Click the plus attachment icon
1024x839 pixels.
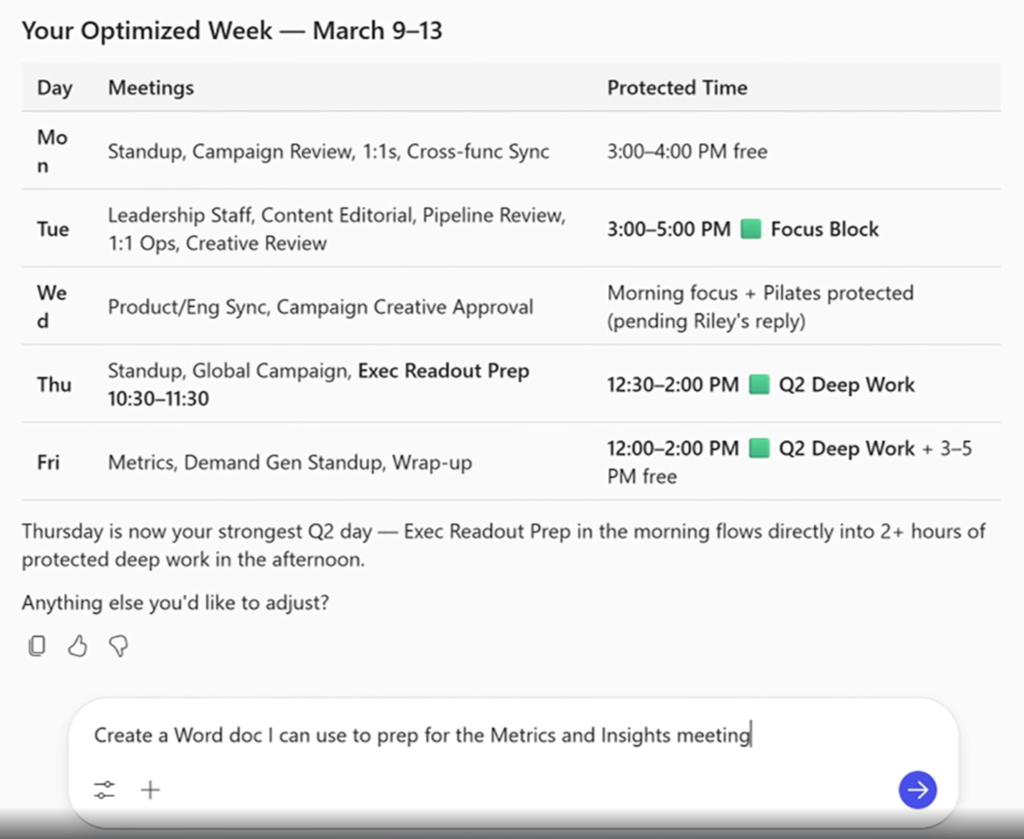point(150,789)
